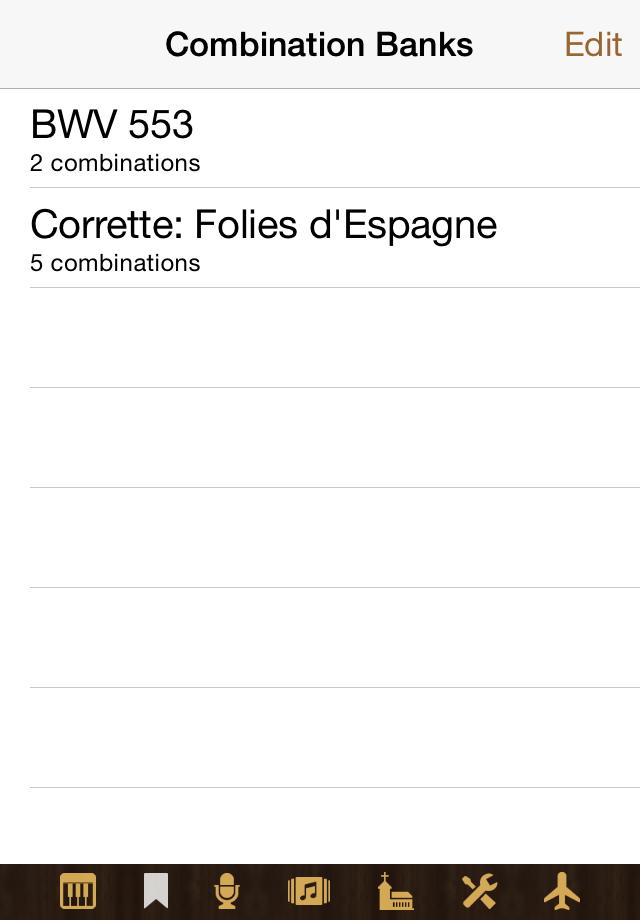Image resolution: width=640 pixels, height=920 pixels.
Task: Tap the fourth empty list row
Action: 320,638
